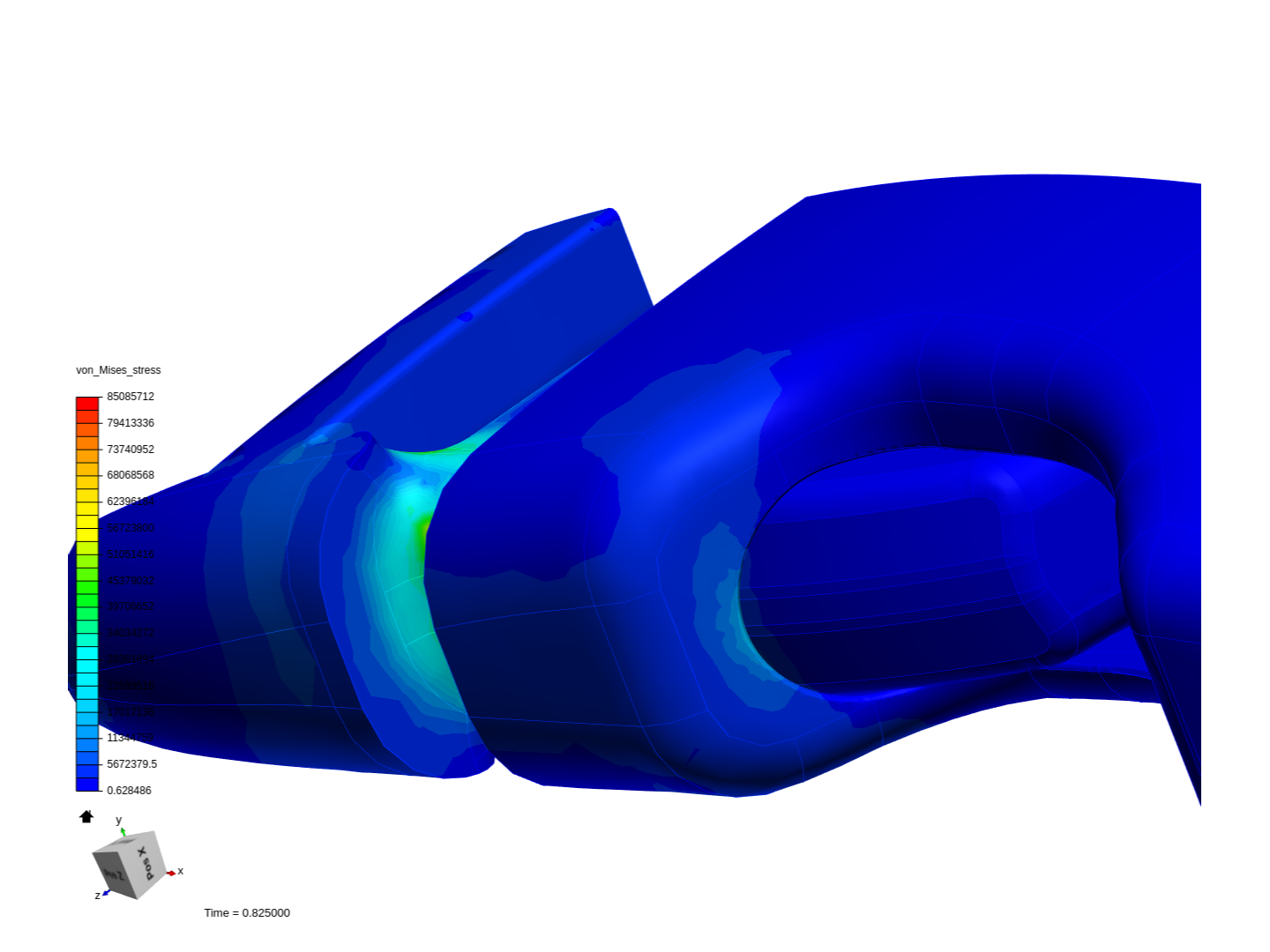Click the legend value 73740952
The image size is (1270, 952).
[x=131, y=450]
